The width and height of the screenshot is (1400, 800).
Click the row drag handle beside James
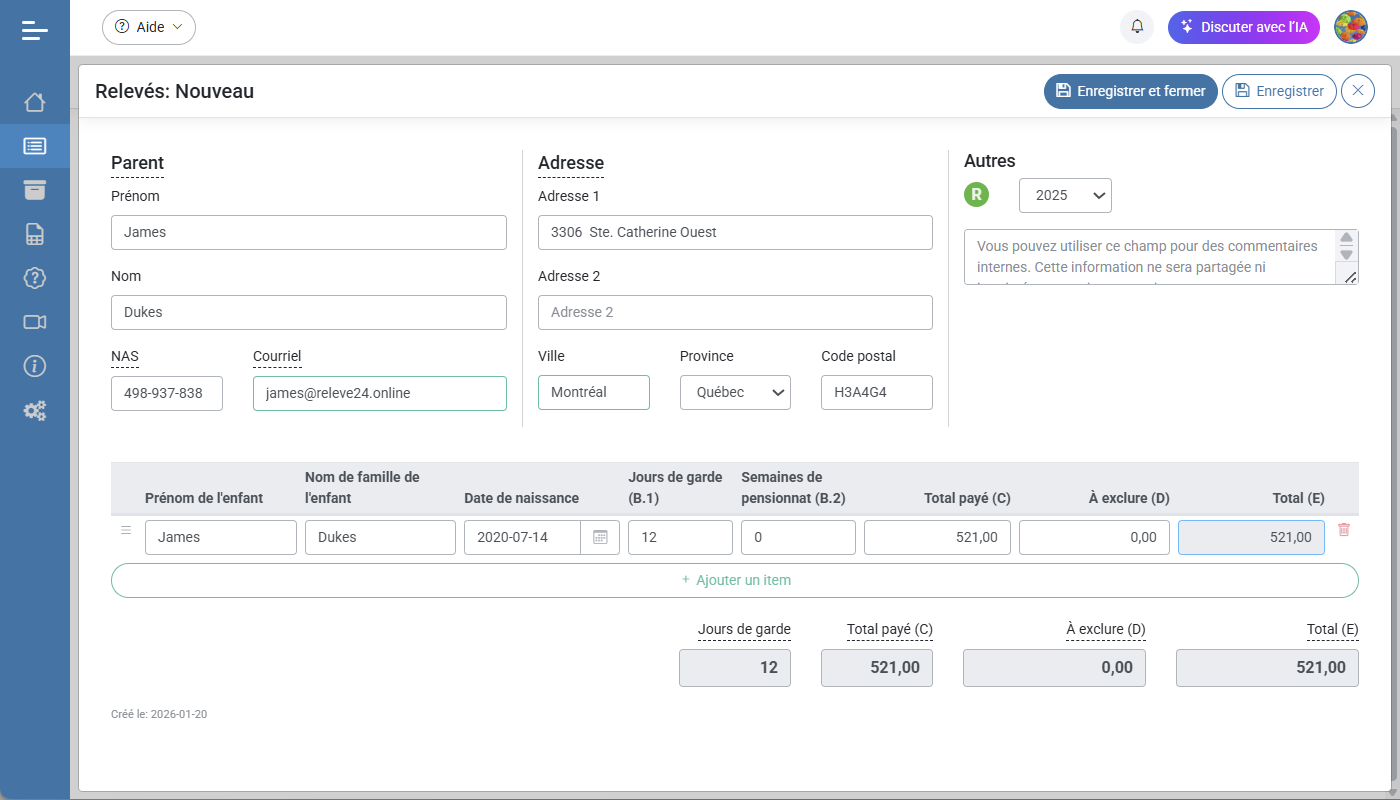point(126,530)
